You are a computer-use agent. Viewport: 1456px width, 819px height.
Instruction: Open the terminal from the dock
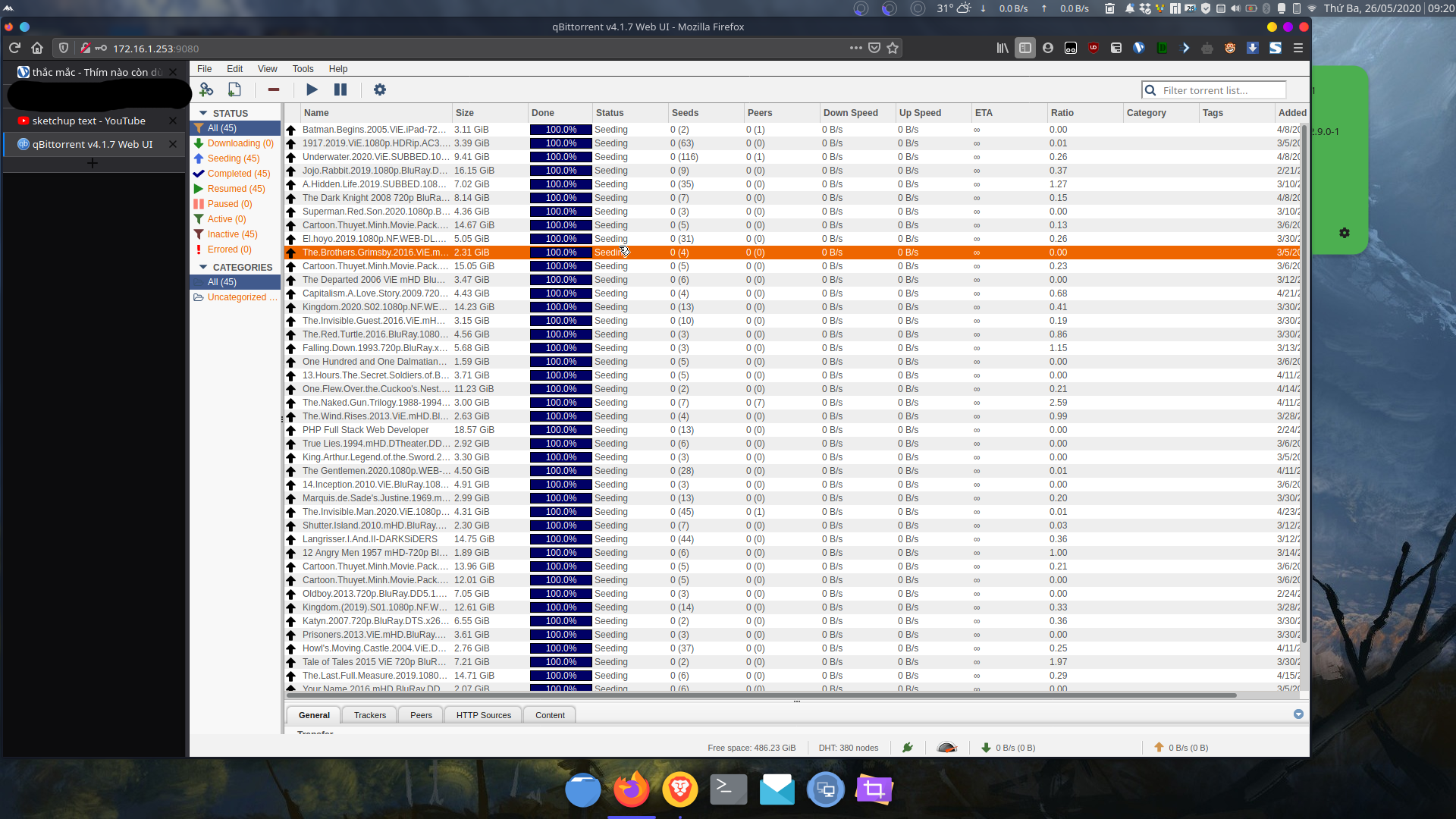tap(728, 789)
